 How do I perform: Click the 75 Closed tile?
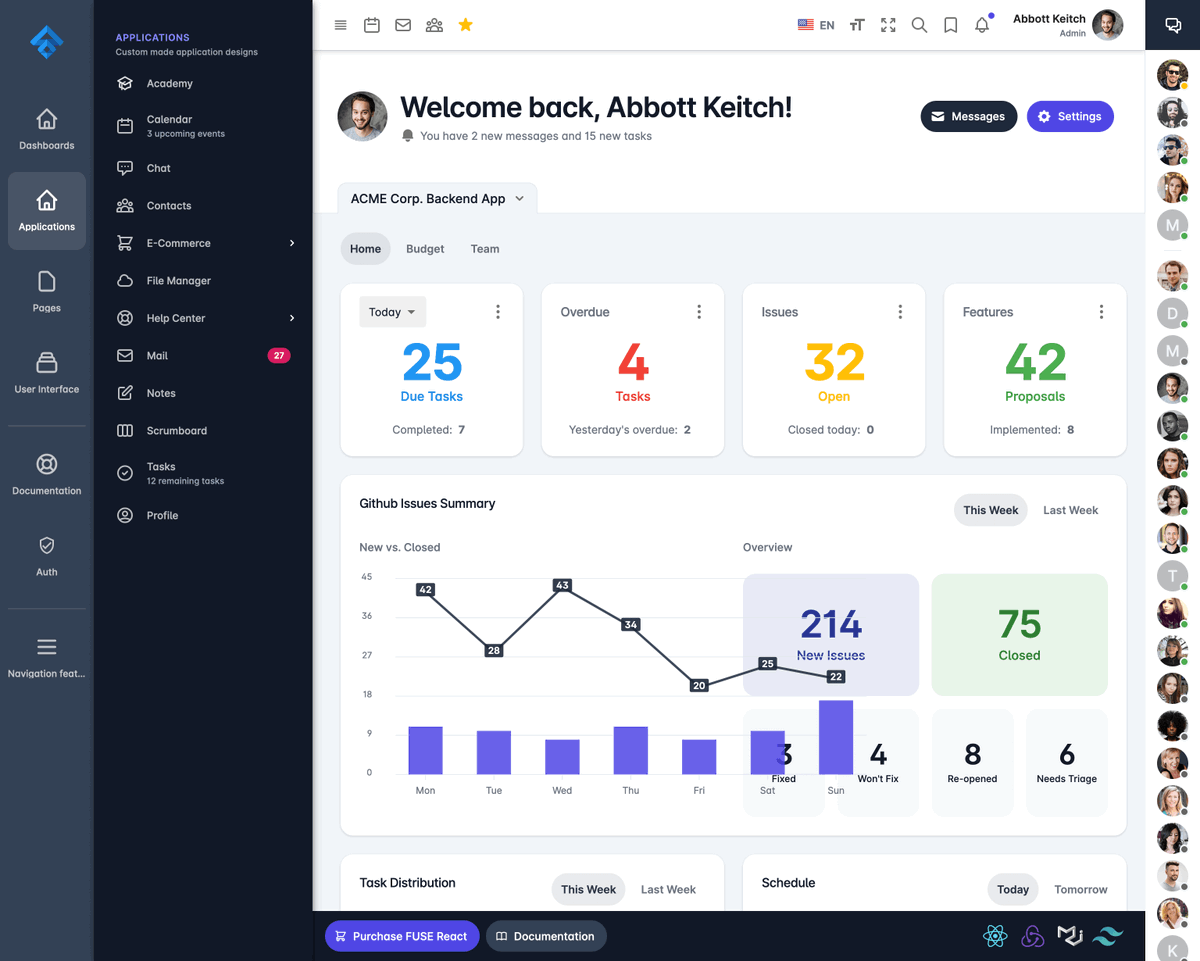pos(1019,635)
